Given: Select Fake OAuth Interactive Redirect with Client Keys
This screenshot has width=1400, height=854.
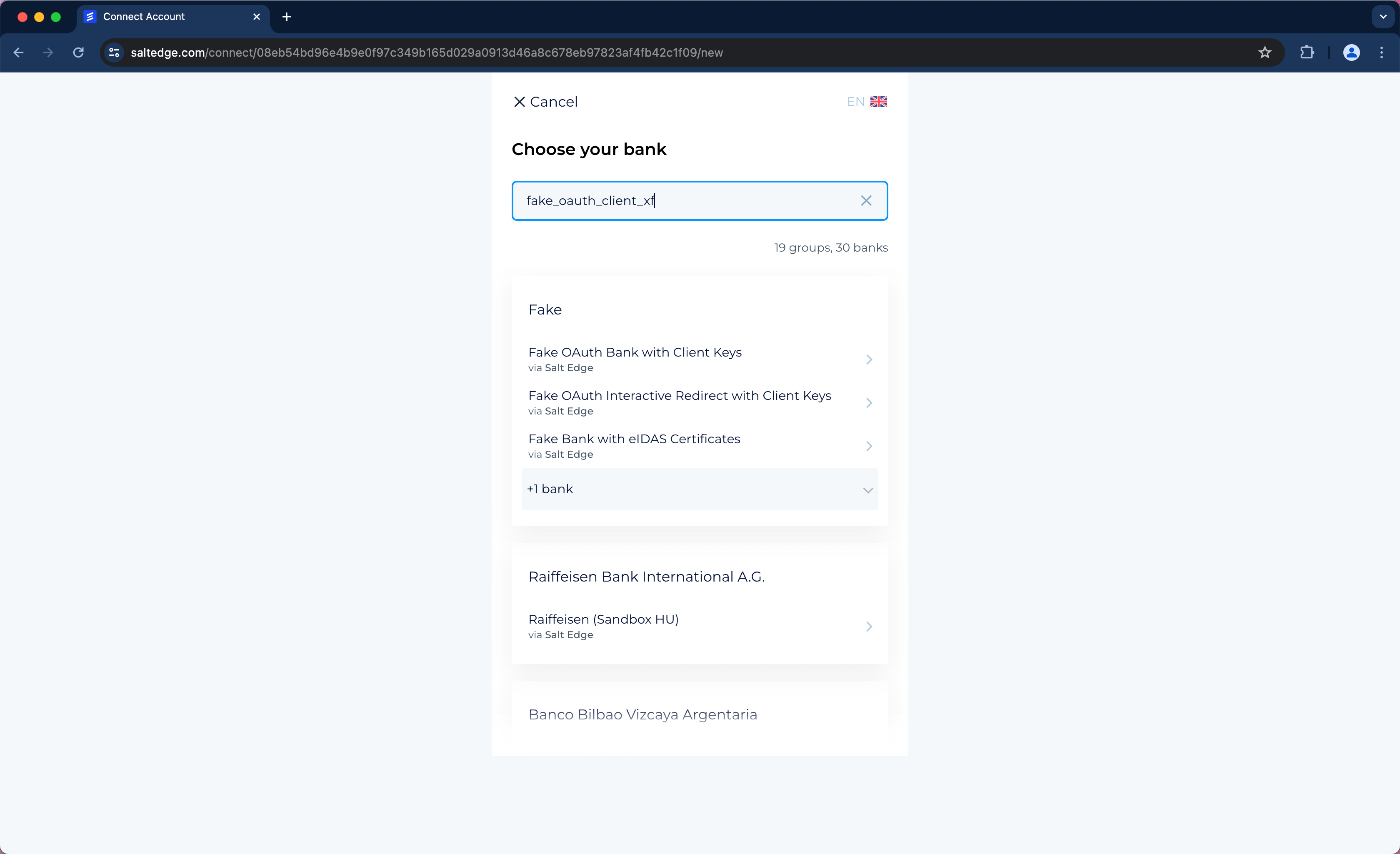Looking at the screenshot, I should [x=700, y=402].
